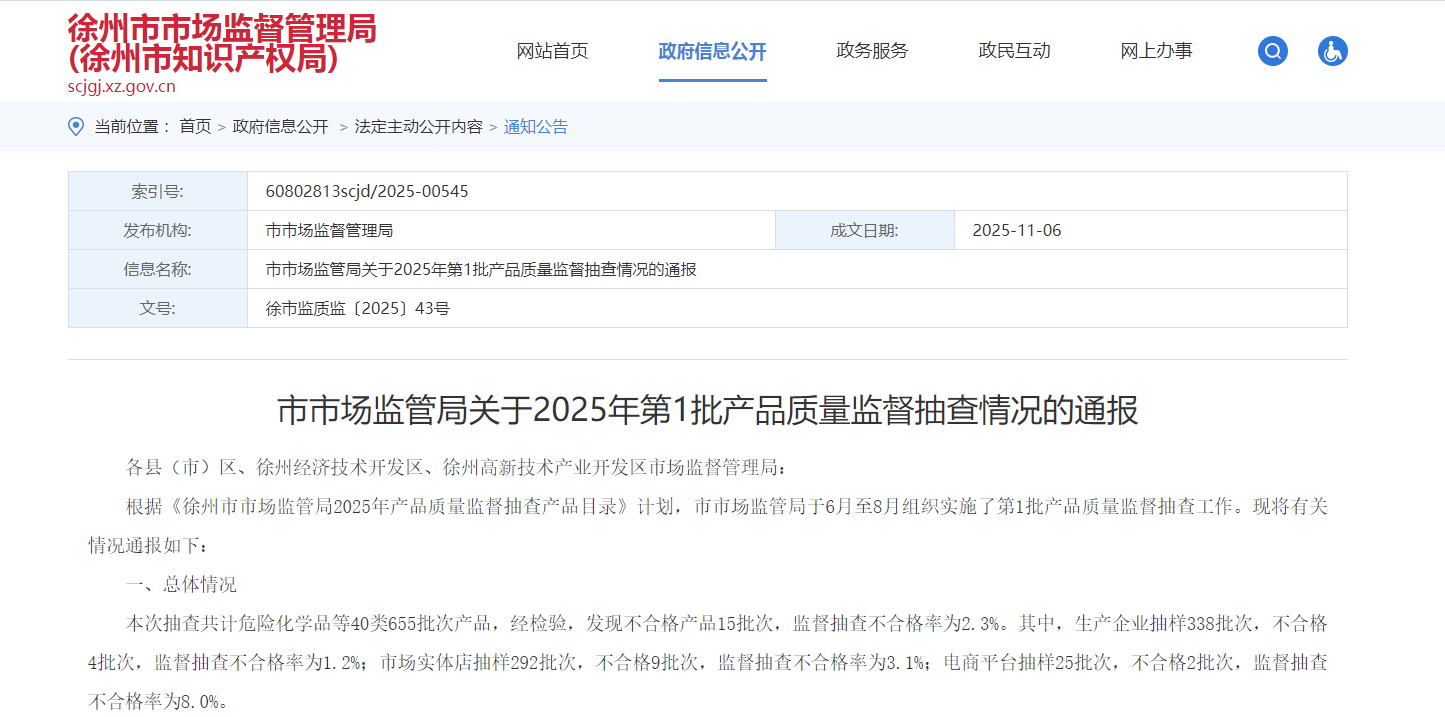Click the 成文日期 value 2025-11-06
This screenshot has width=1445, height=717.
tap(1017, 230)
